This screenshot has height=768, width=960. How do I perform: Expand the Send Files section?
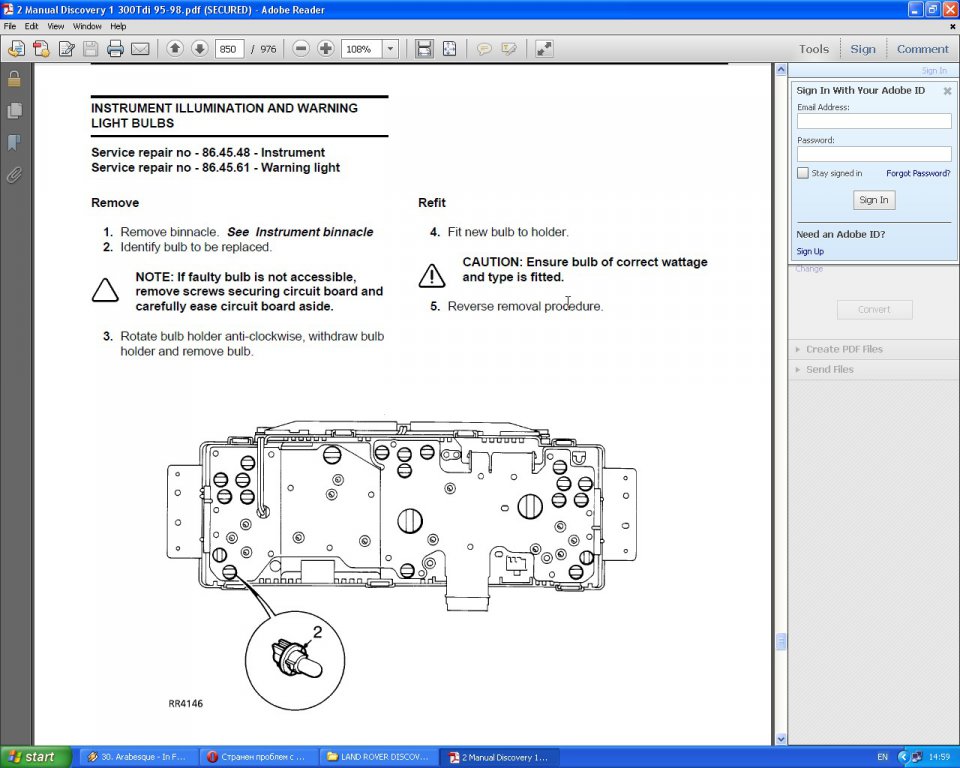point(830,369)
